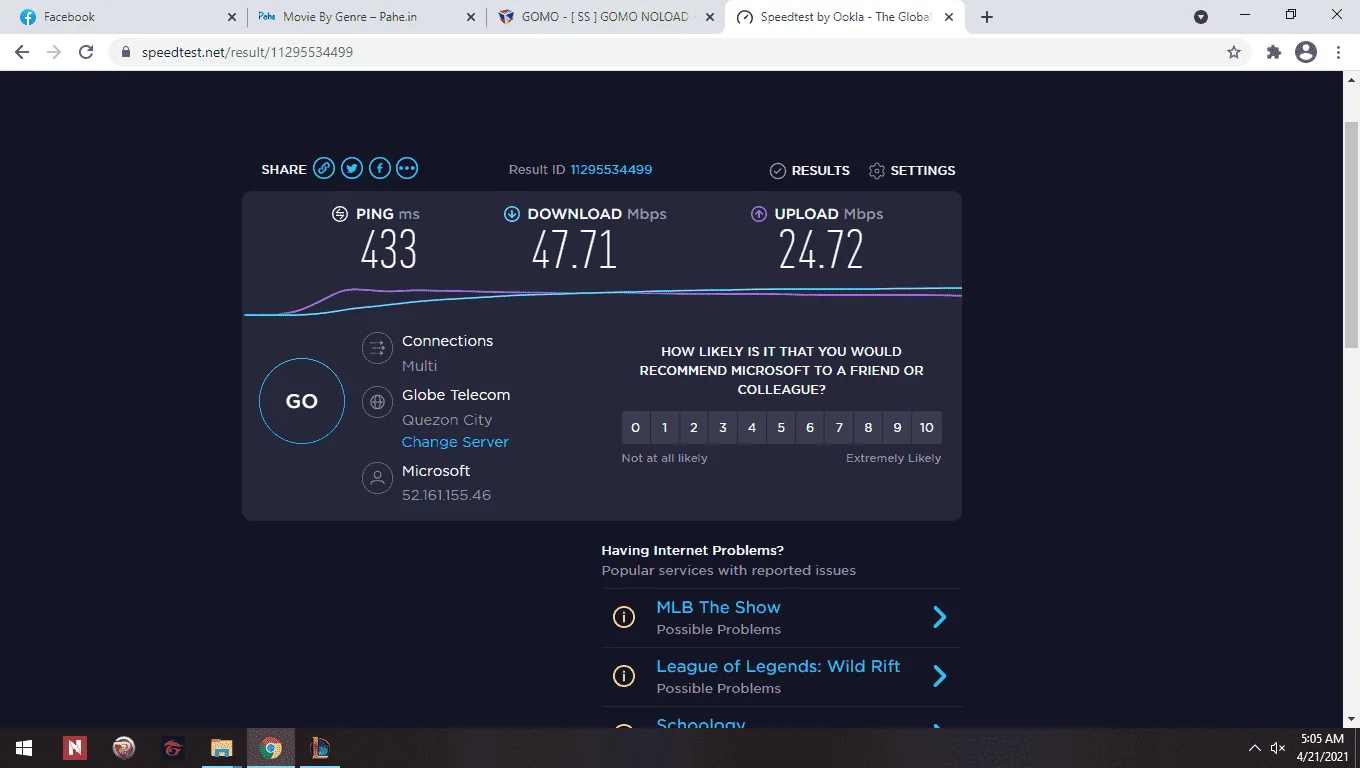
Task: Rate recommendation score 7
Action: click(x=839, y=428)
